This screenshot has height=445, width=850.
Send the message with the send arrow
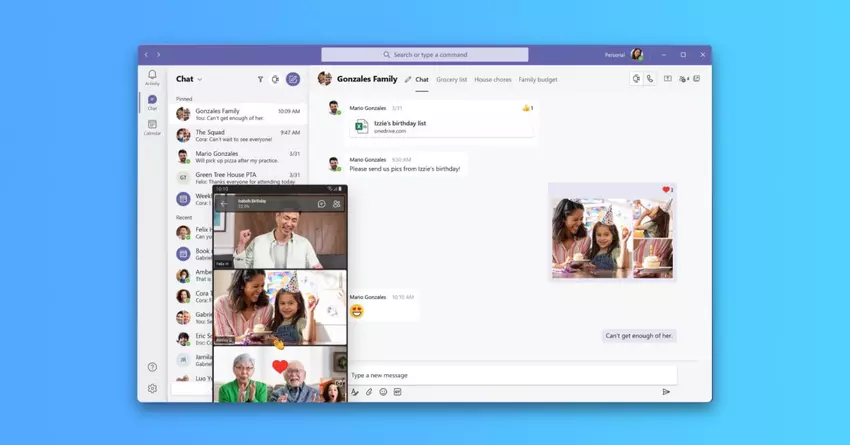coord(666,392)
